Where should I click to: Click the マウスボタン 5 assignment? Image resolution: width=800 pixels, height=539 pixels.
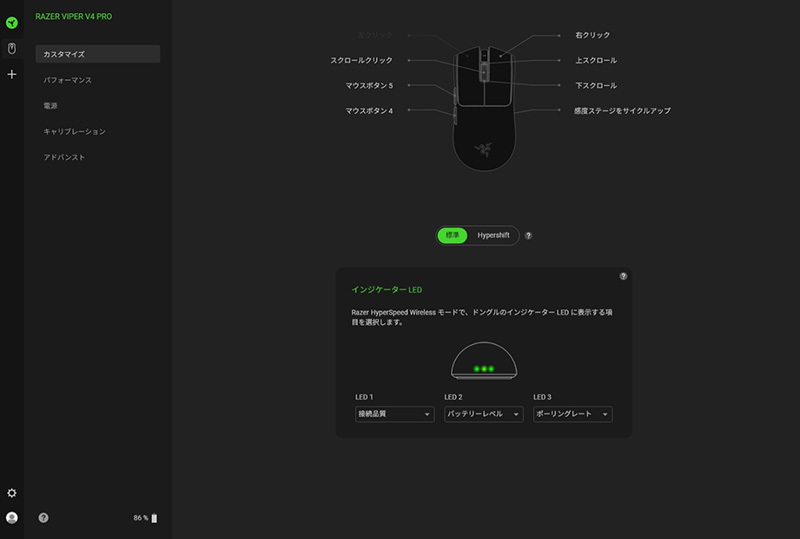coord(369,85)
